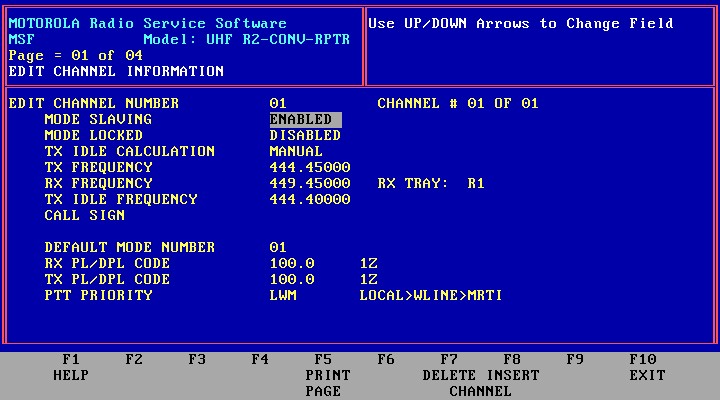Click the Model: UHF R2-CONV-RPTR text
Screen dimensions: 720x400
point(247,39)
